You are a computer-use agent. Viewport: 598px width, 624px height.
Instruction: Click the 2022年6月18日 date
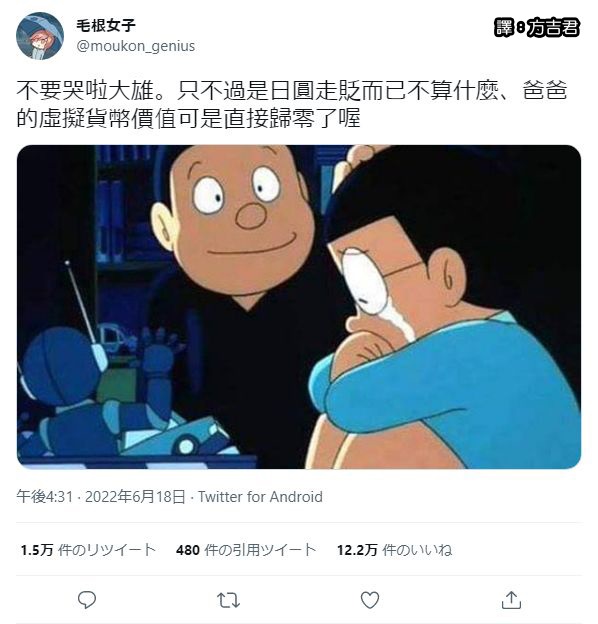(135, 497)
